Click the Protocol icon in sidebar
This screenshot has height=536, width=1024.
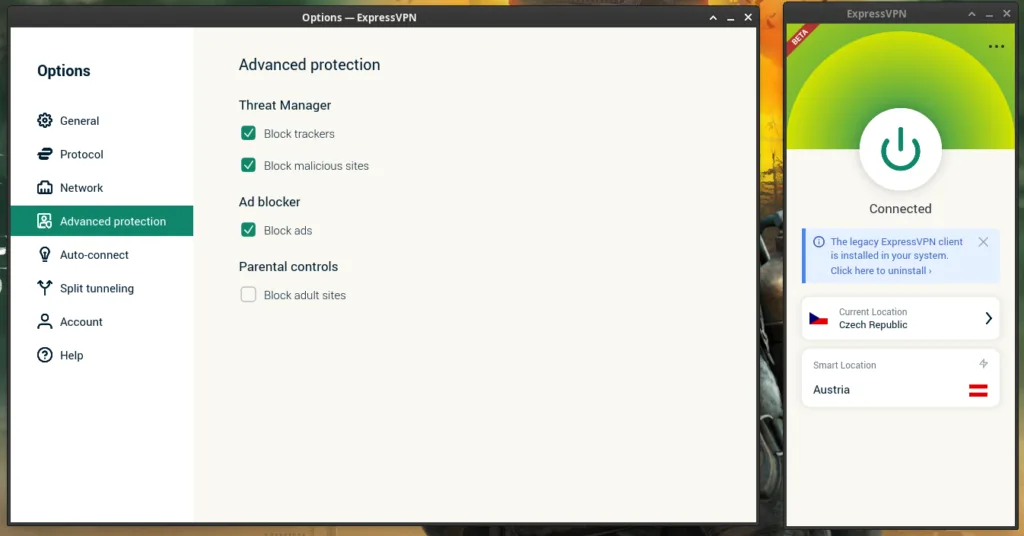click(x=44, y=154)
